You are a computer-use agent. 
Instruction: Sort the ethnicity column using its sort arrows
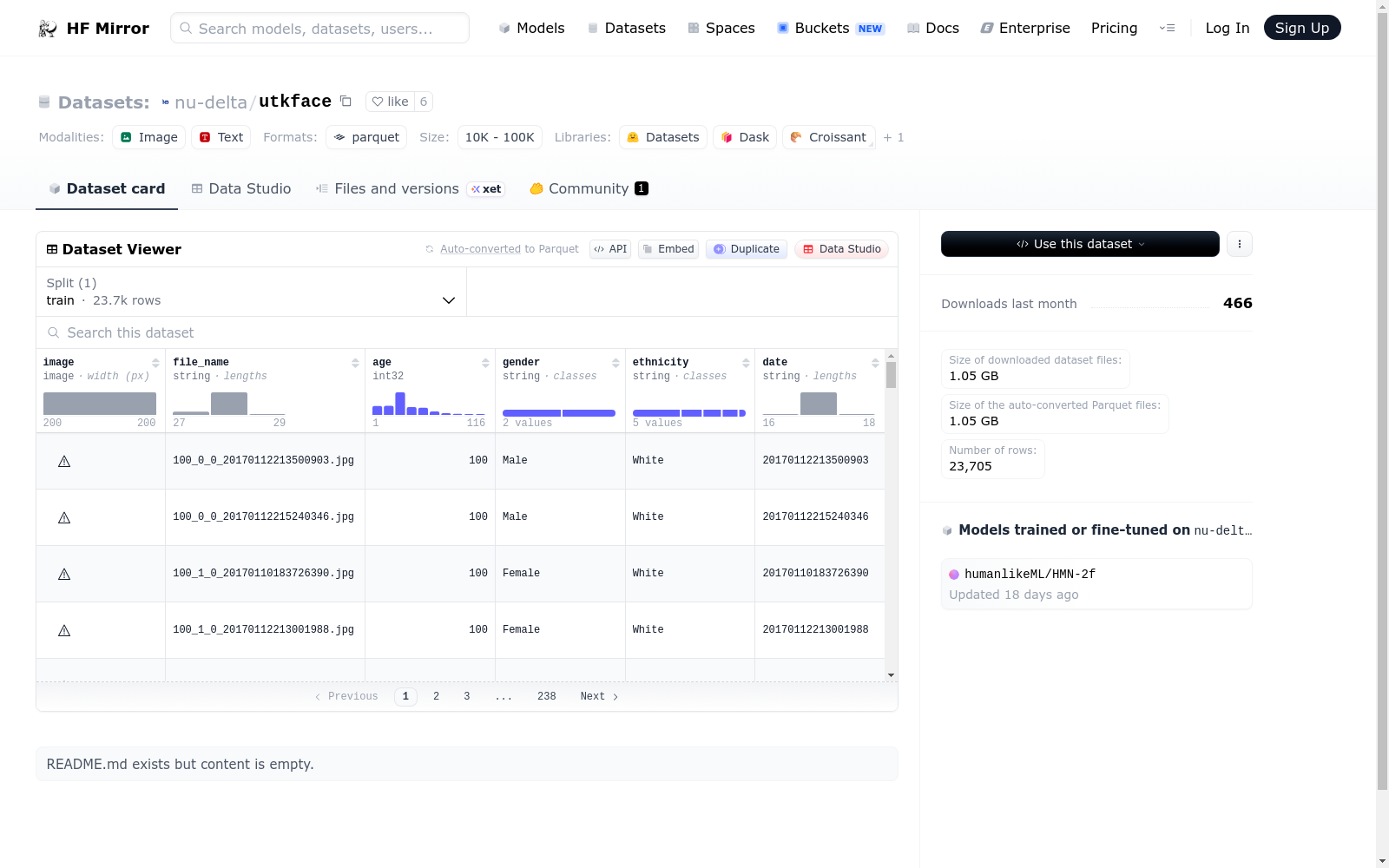click(x=746, y=363)
